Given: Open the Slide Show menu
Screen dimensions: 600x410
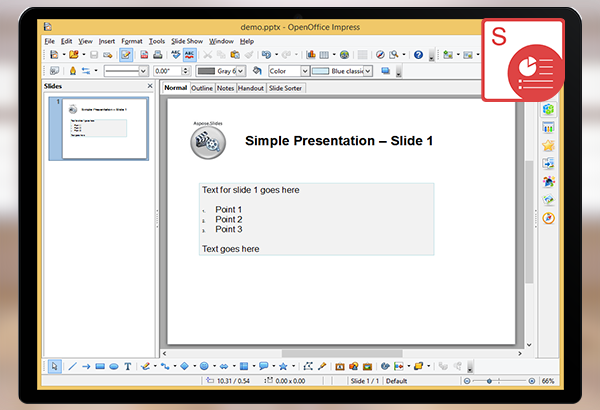Looking at the screenshot, I should tap(187, 41).
